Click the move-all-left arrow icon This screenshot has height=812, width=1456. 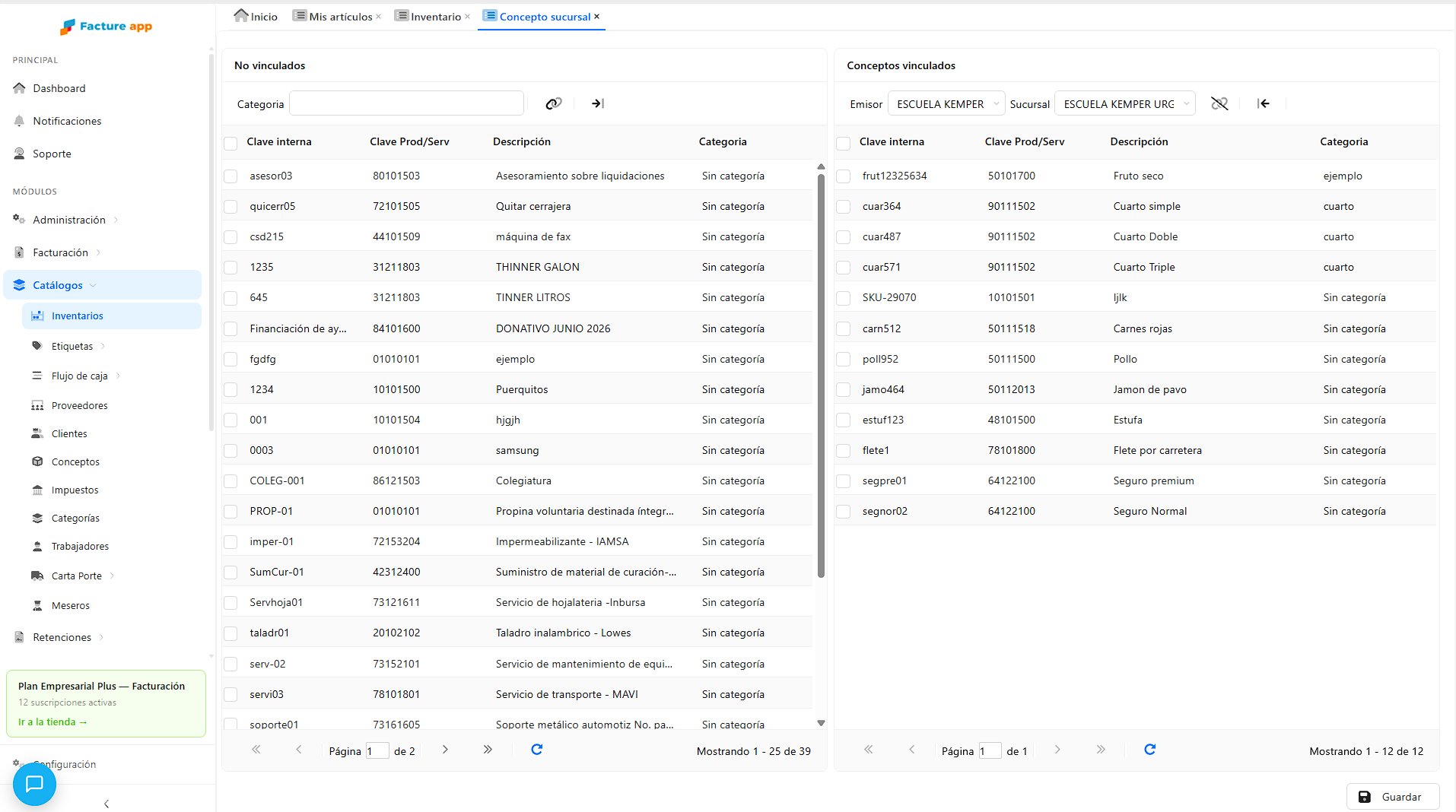point(1264,103)
